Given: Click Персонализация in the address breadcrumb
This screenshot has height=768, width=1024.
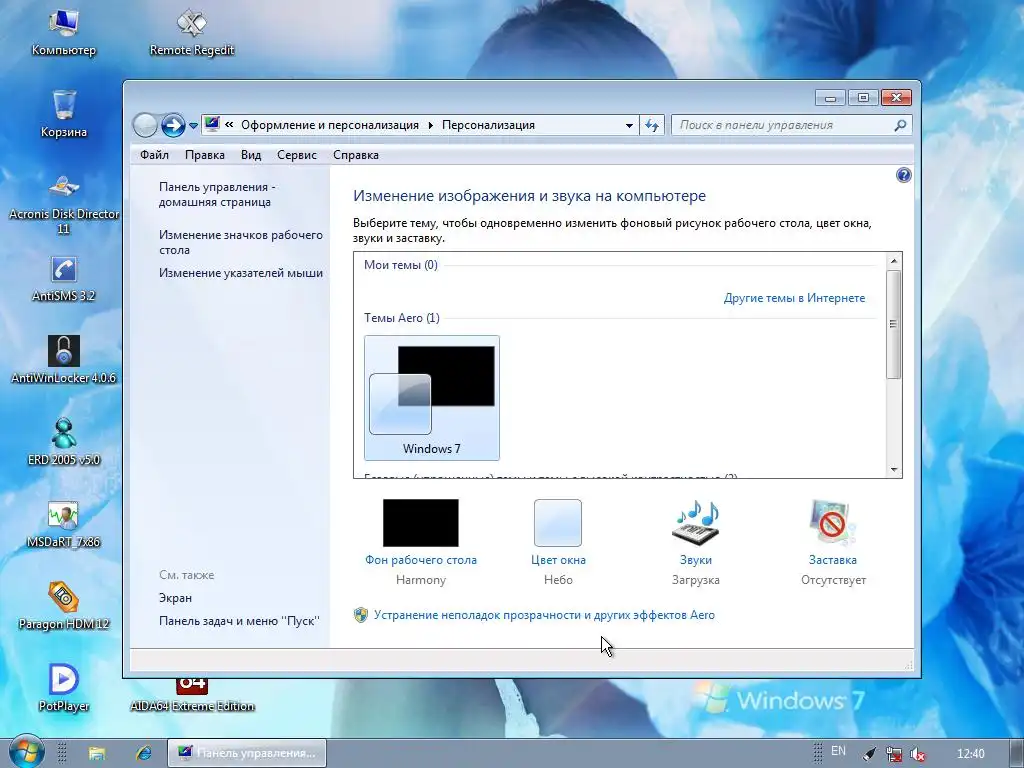Looking at the screenshot, I should (488, 125).
